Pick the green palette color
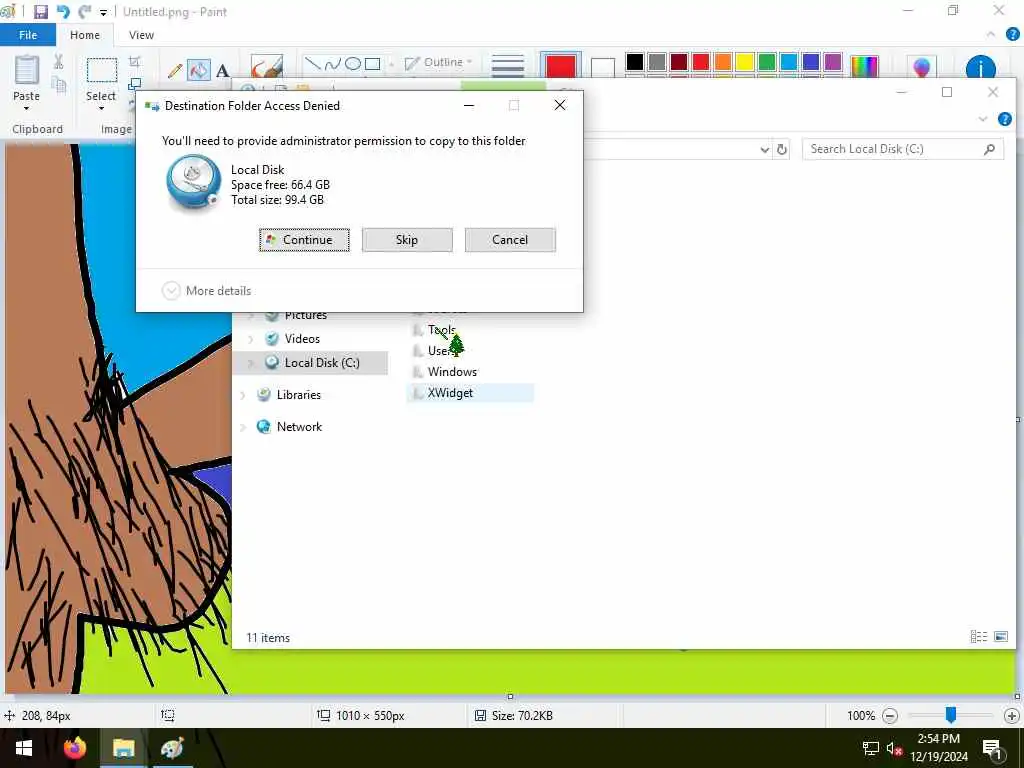The width and height of the screenshot is (1024, 768). coord(767,62)
